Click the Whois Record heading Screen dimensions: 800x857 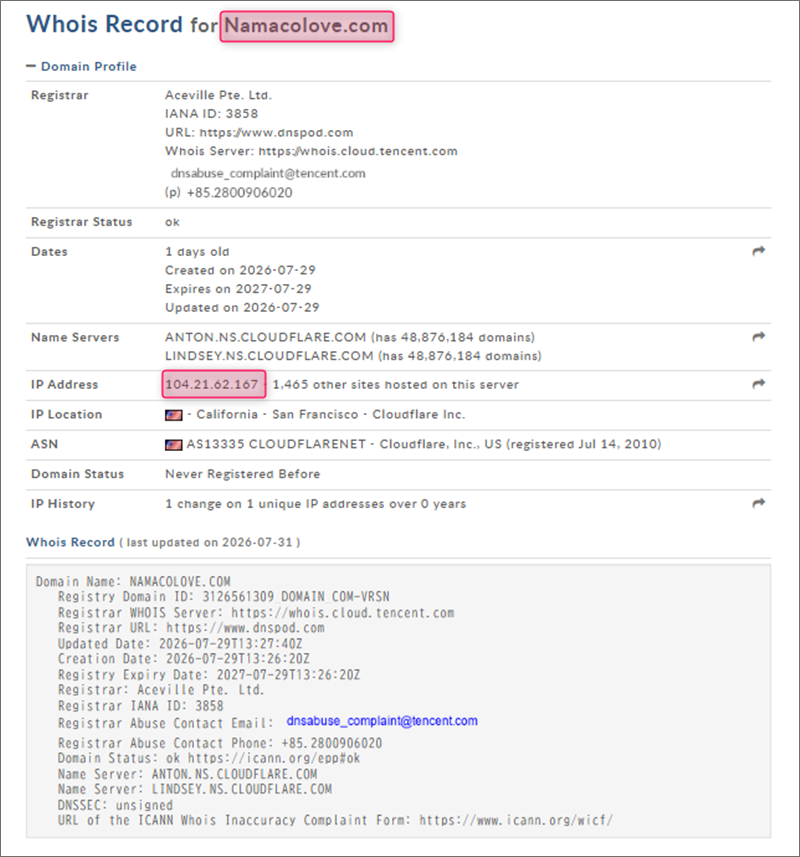(70, 542)
